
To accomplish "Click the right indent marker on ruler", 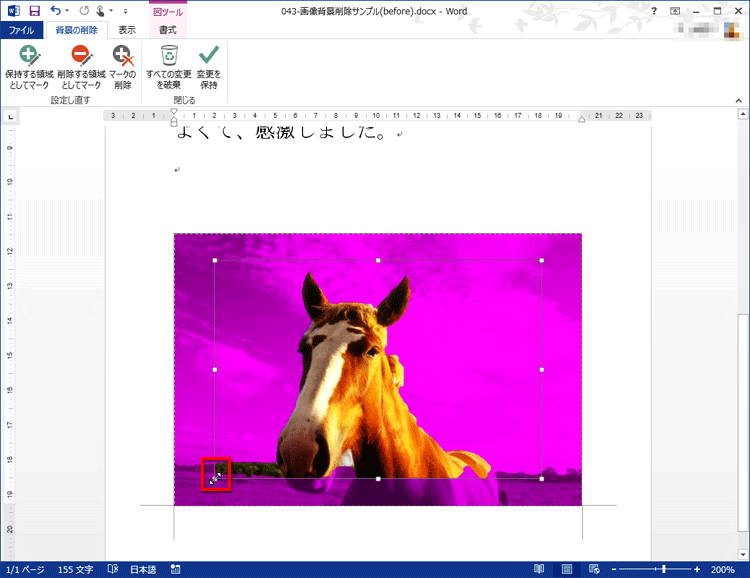I will click(582, 119).
